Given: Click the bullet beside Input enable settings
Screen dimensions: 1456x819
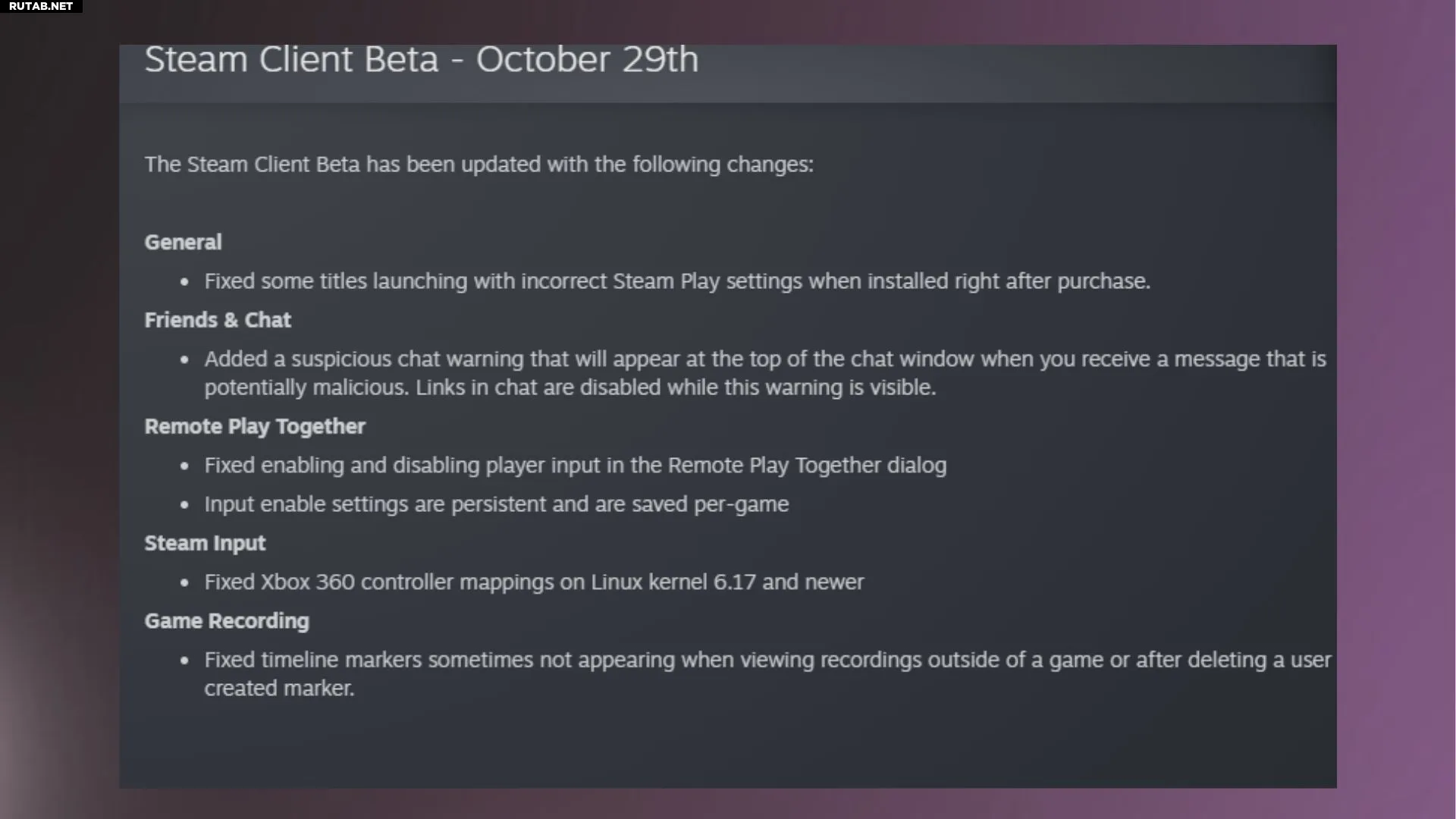Looking at the screenshot, I should (x=184, y=505).
